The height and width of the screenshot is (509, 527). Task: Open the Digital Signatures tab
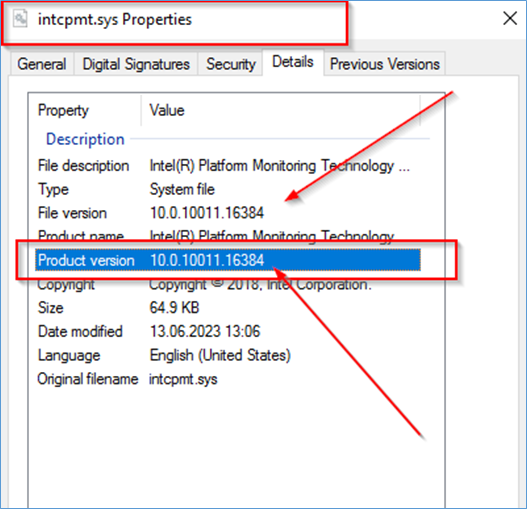pyautogui.click(x=136, y=64)
